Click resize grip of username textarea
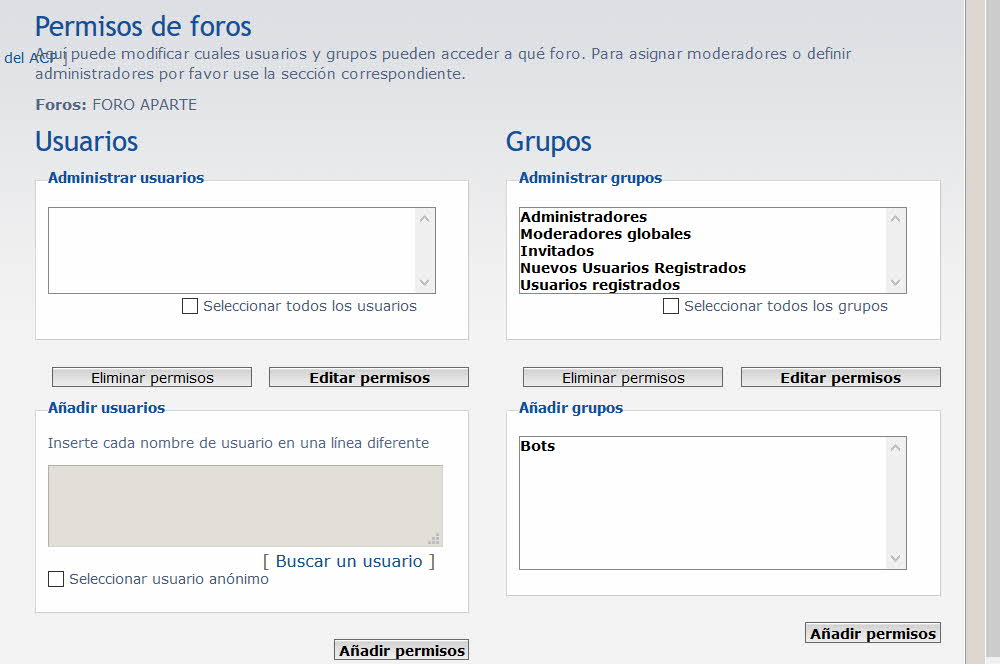The image size is (1000, 665). click(434, 539)
